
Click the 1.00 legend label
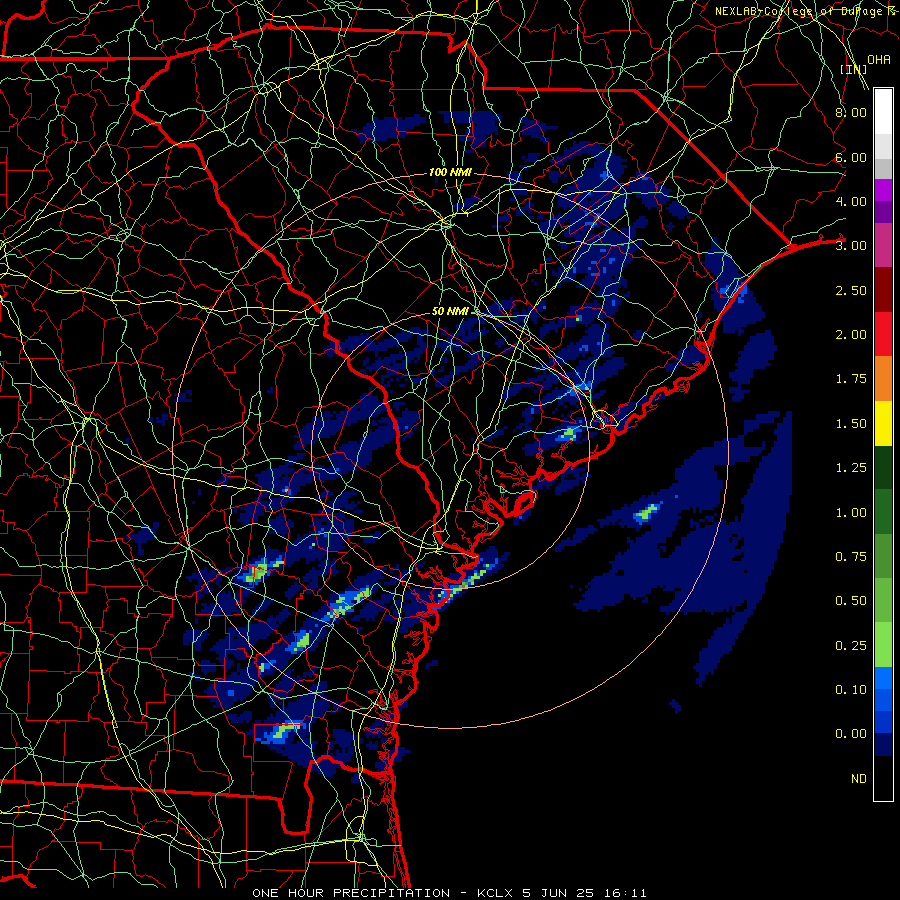click(851, 513)
